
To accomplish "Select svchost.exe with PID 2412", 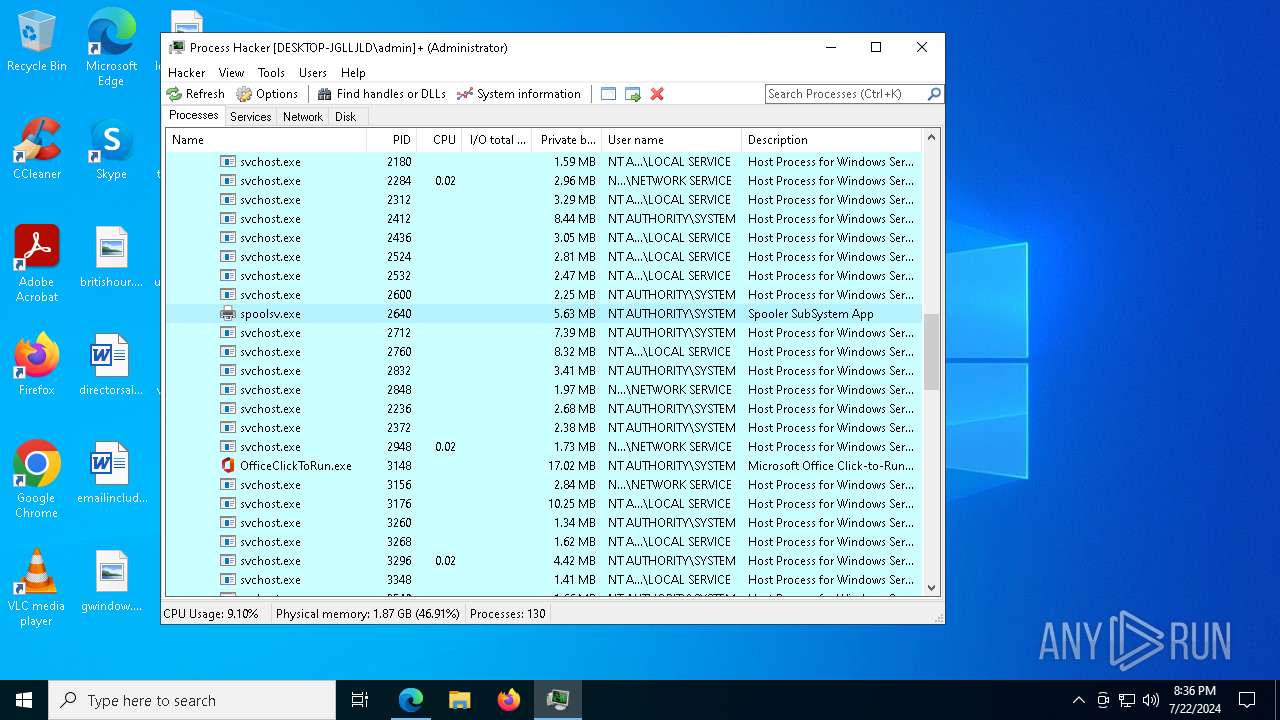I will (543, 219).
